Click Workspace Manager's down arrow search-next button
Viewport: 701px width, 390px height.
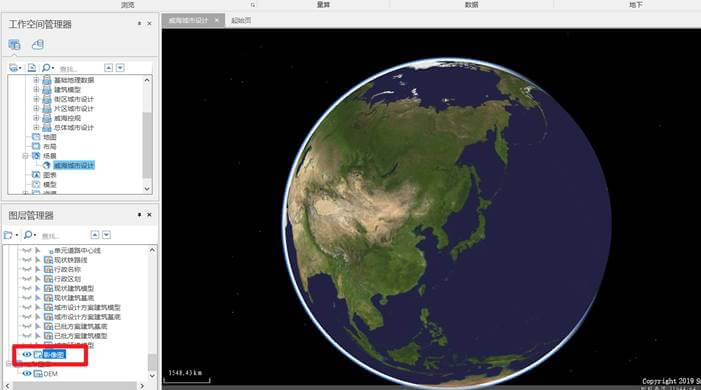click(120, 68)
